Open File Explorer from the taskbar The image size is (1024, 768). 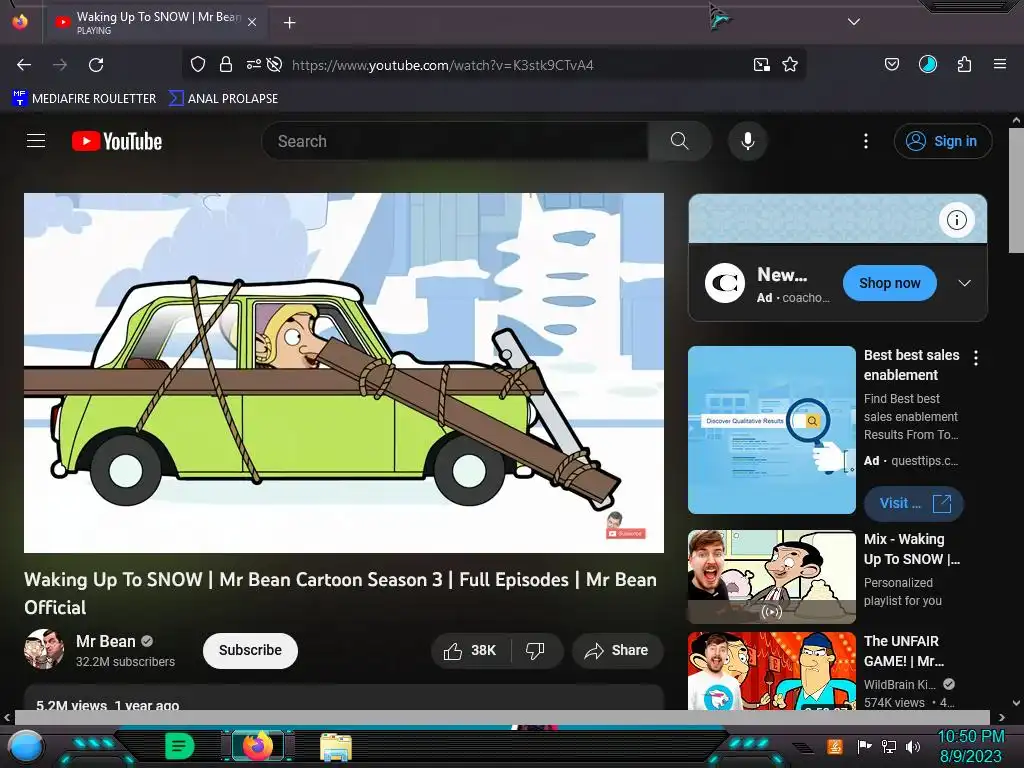coord(336,747)
